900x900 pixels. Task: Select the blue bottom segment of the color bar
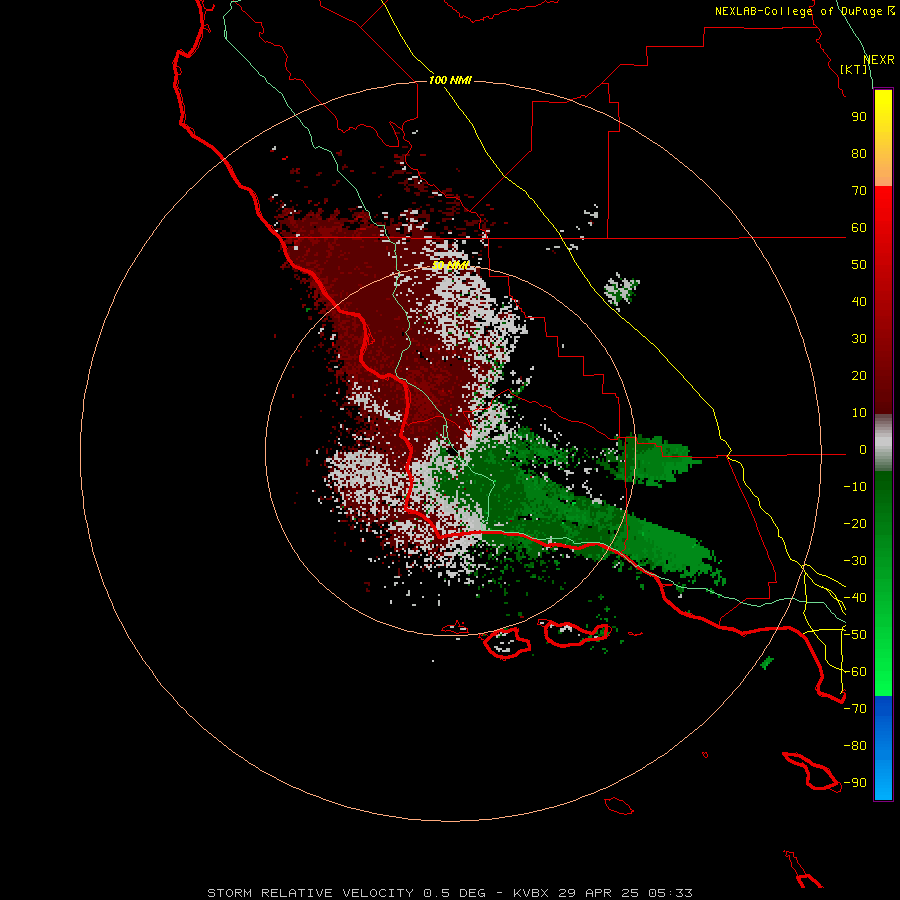[x=883, y=748]
